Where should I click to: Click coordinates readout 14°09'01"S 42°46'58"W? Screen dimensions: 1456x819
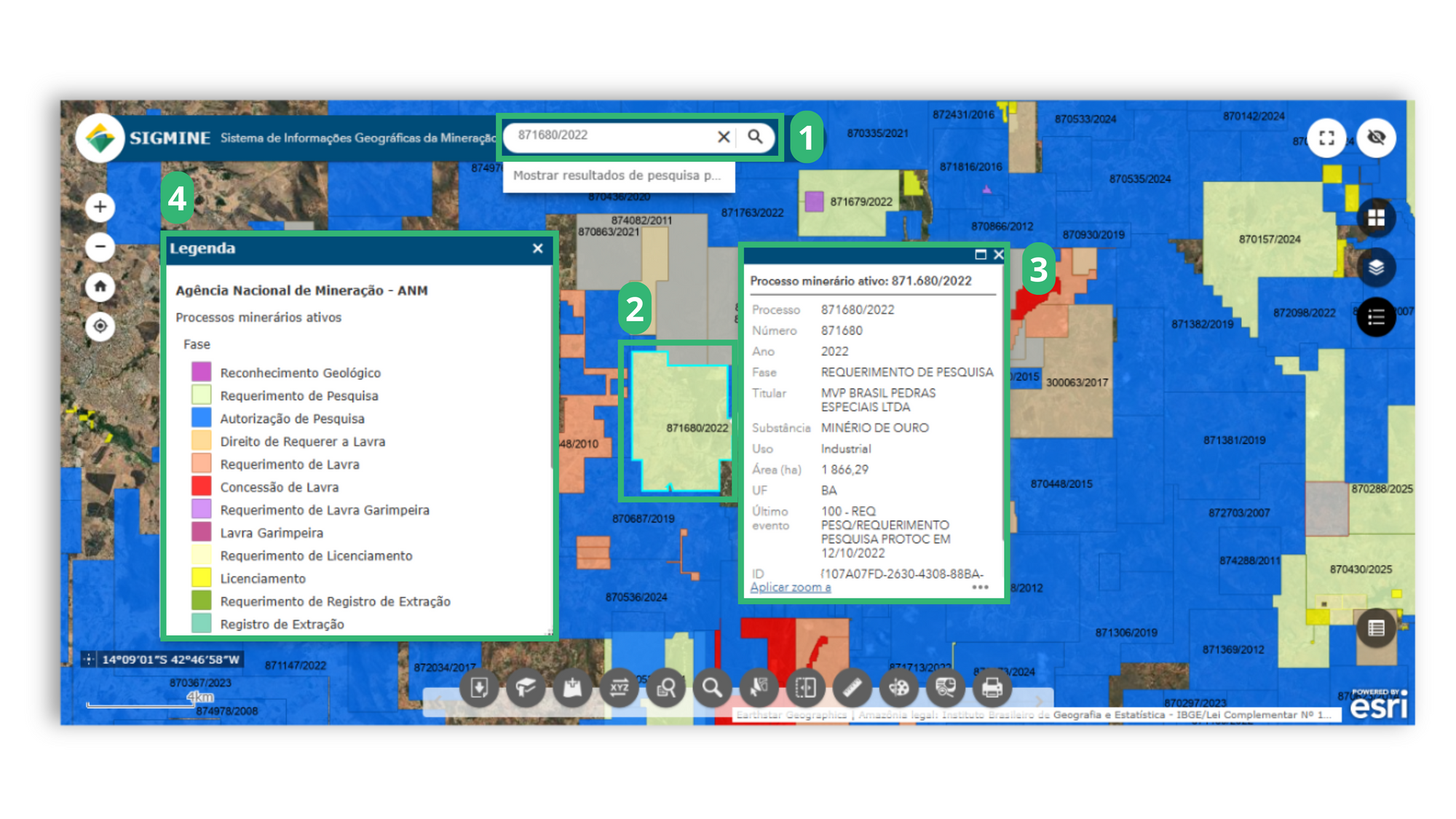[x=170, y=660]
